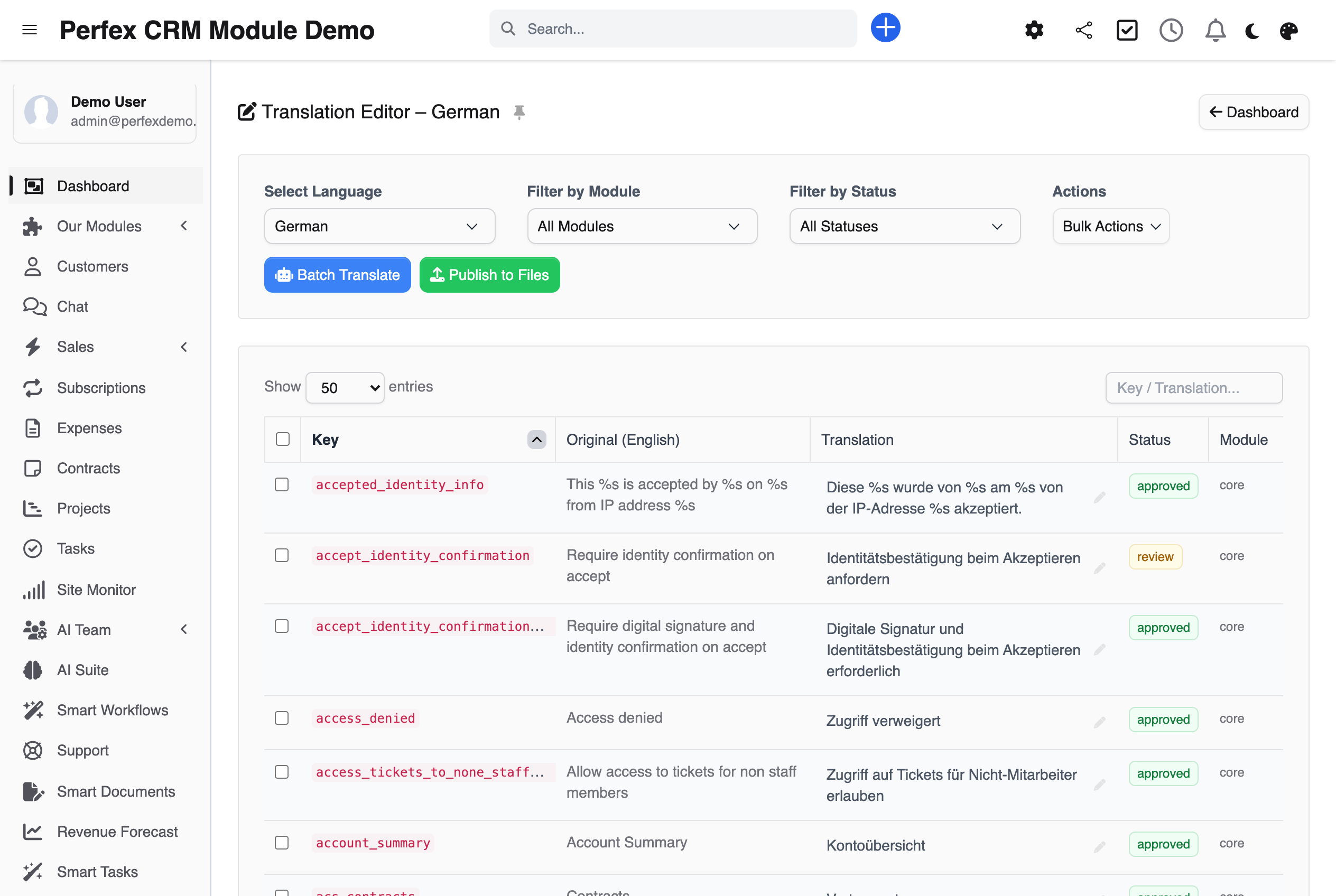Open the Select Language German dropdown
Viewport: 1336px width, 896px height.
pyautogui.click(x=379, y=226)
